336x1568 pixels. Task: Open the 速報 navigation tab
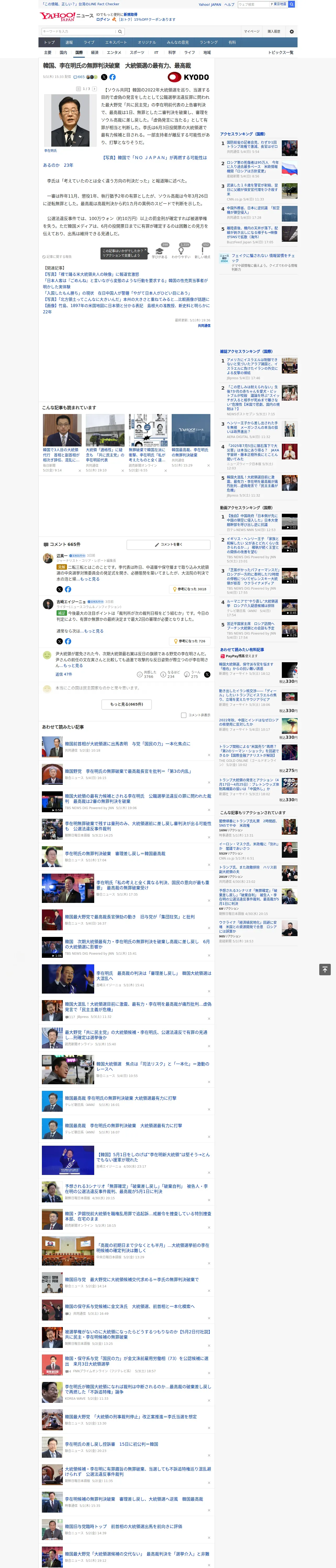click(x=69, y=43)
